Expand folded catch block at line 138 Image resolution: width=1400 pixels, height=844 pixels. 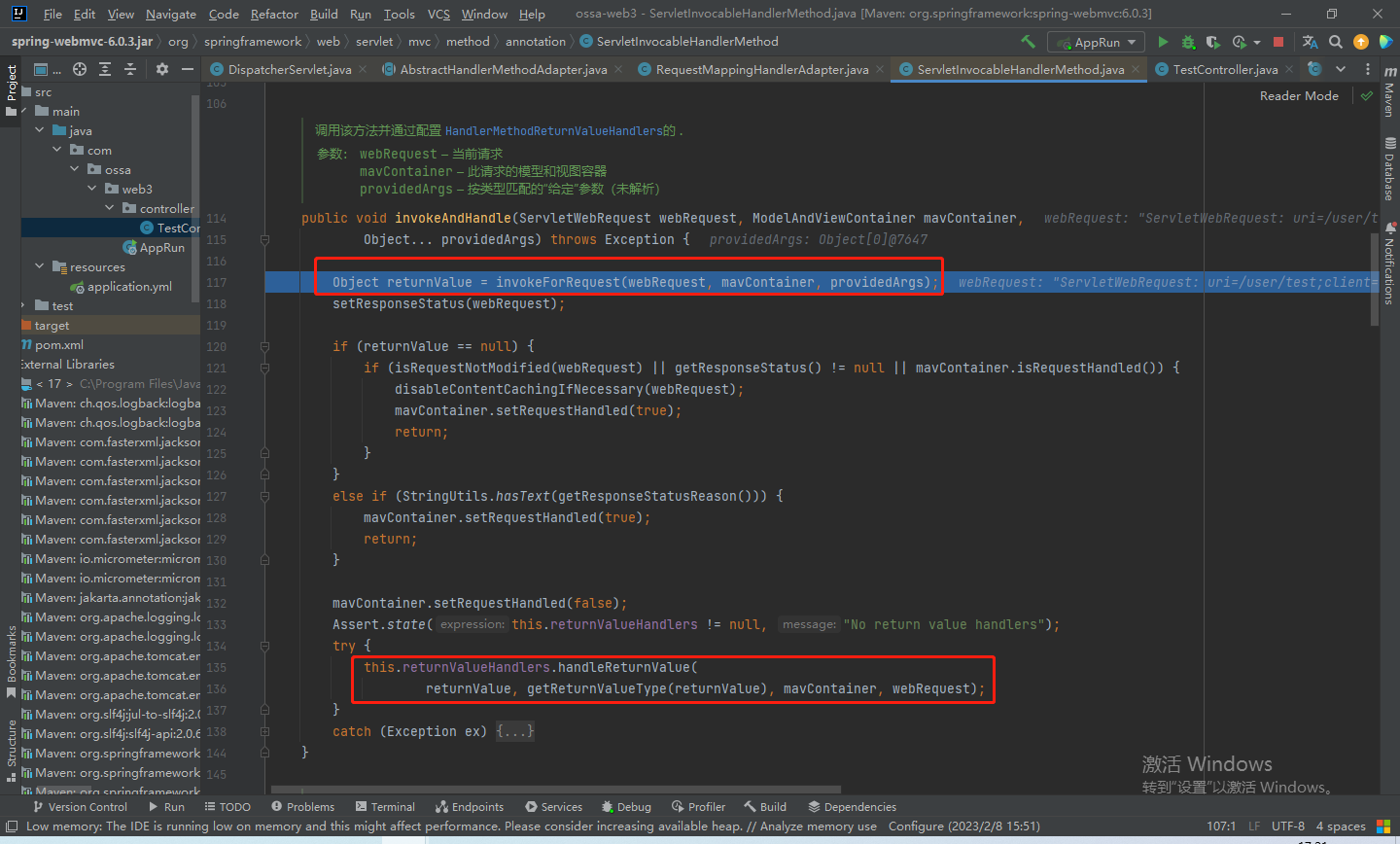(264, 731)
